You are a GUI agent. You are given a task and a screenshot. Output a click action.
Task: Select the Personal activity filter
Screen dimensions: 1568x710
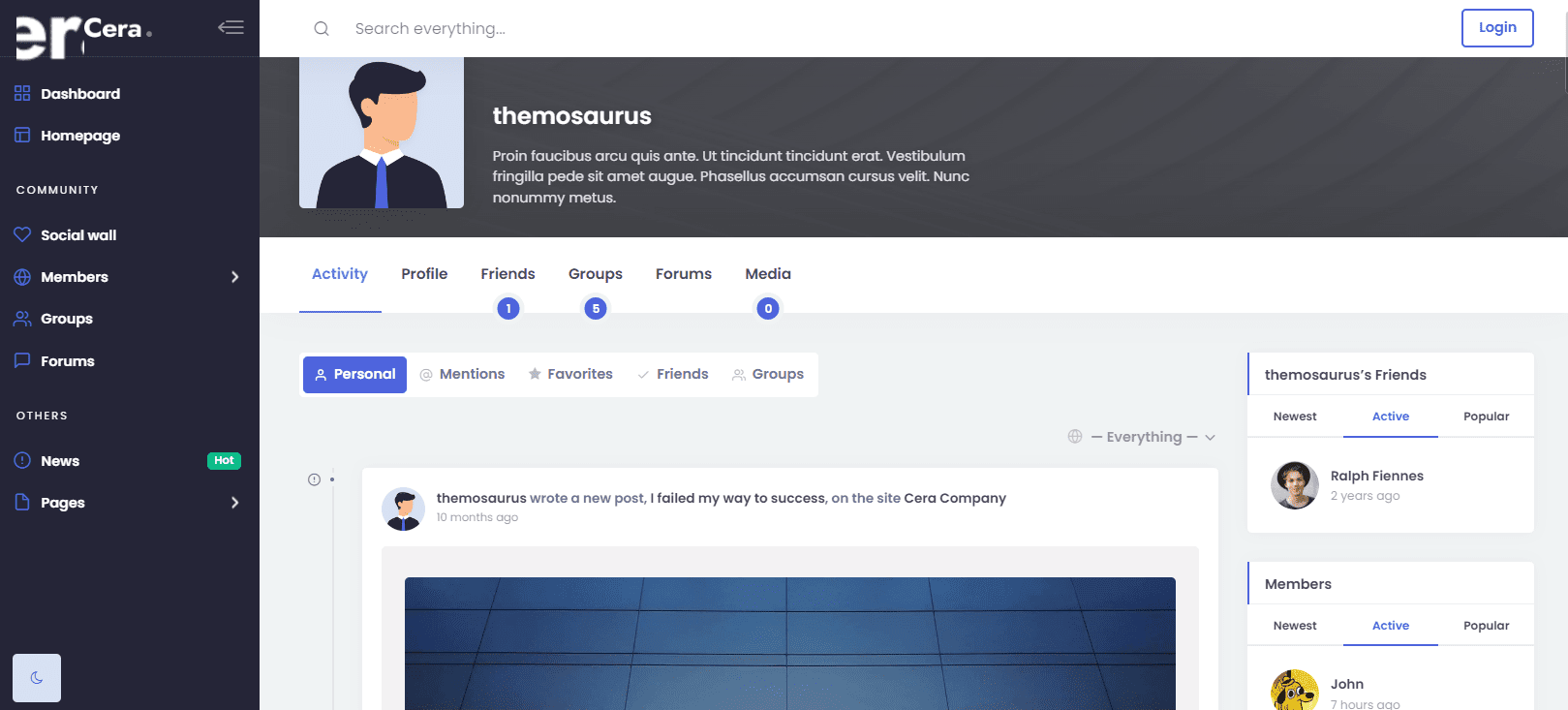click(354, 375)
